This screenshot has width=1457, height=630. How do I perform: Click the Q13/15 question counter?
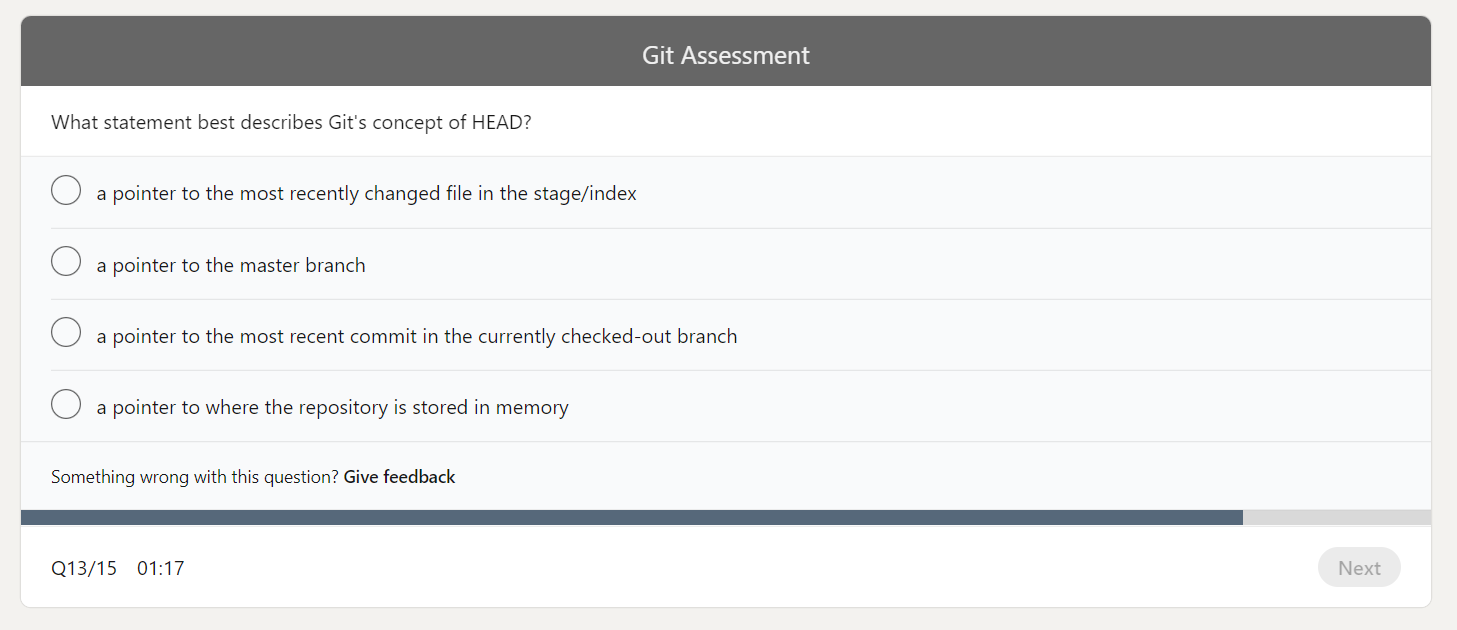(x=83, y=567)
